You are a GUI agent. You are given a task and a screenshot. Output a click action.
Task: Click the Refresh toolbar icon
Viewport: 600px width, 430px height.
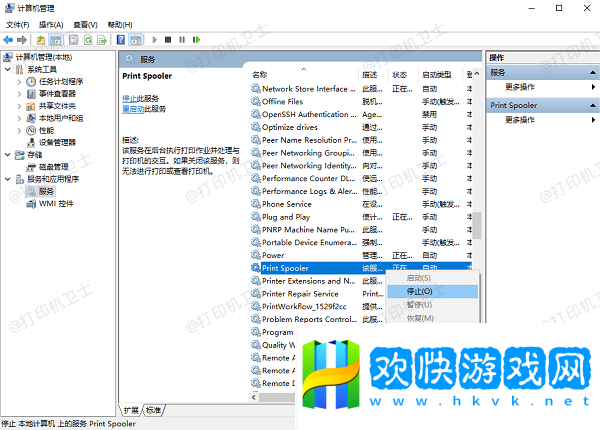88,40
